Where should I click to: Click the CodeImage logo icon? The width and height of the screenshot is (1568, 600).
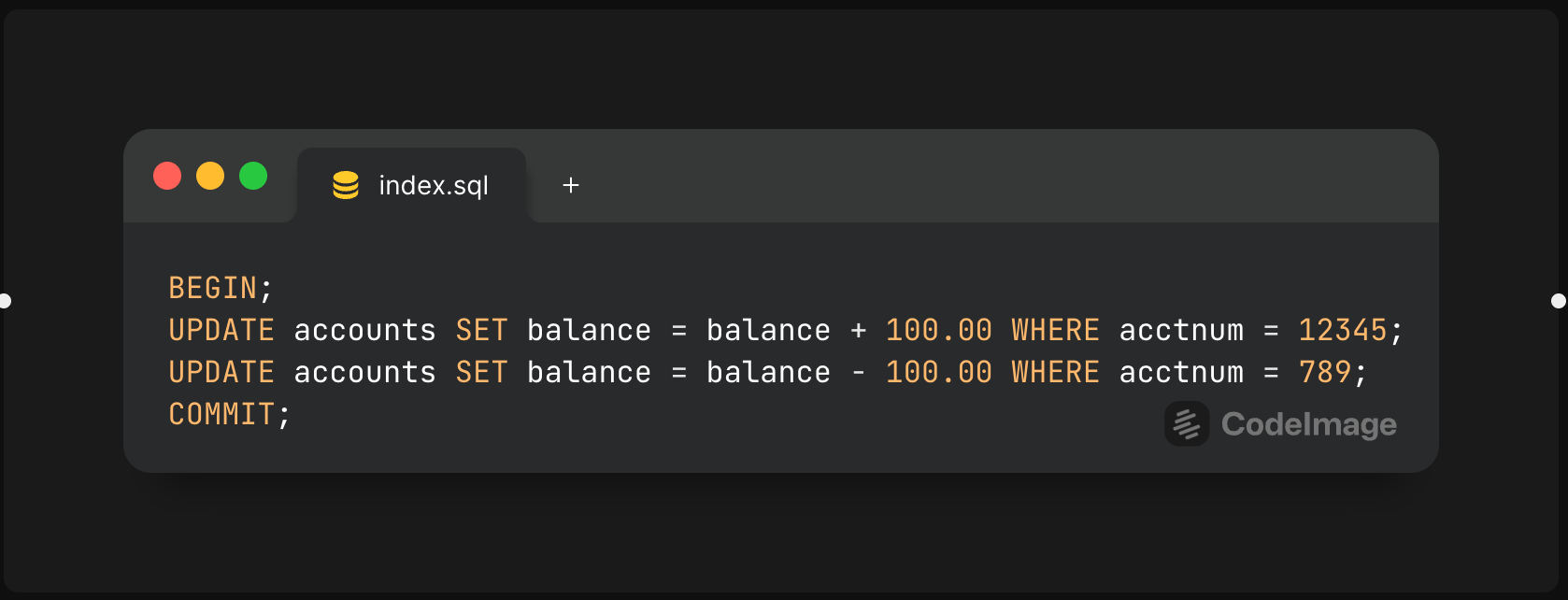point(1187,424)
